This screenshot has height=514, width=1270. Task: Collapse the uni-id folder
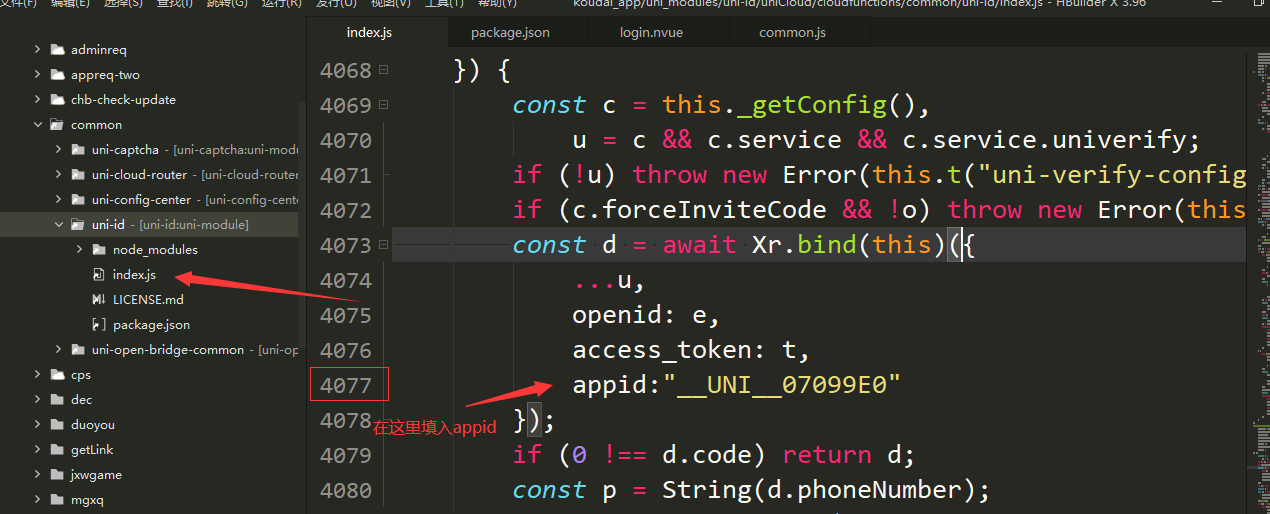point(58,225)
